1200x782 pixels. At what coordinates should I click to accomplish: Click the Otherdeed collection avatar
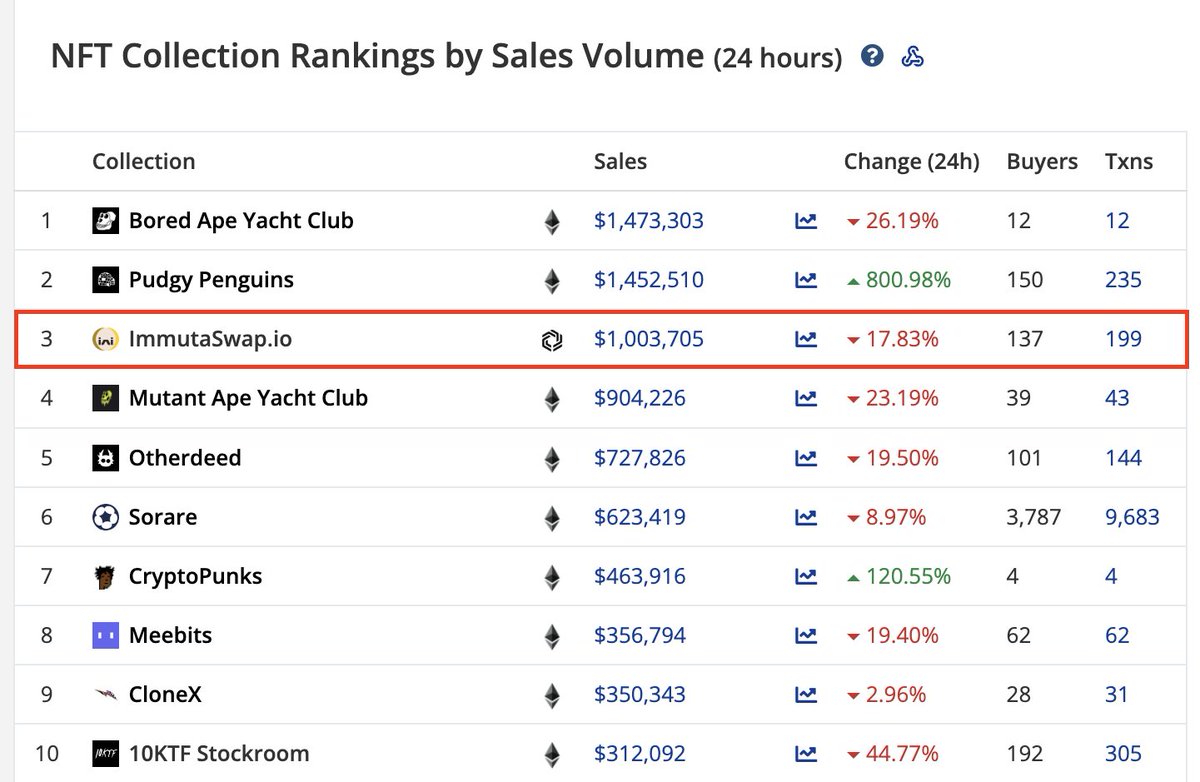[105, 458]
